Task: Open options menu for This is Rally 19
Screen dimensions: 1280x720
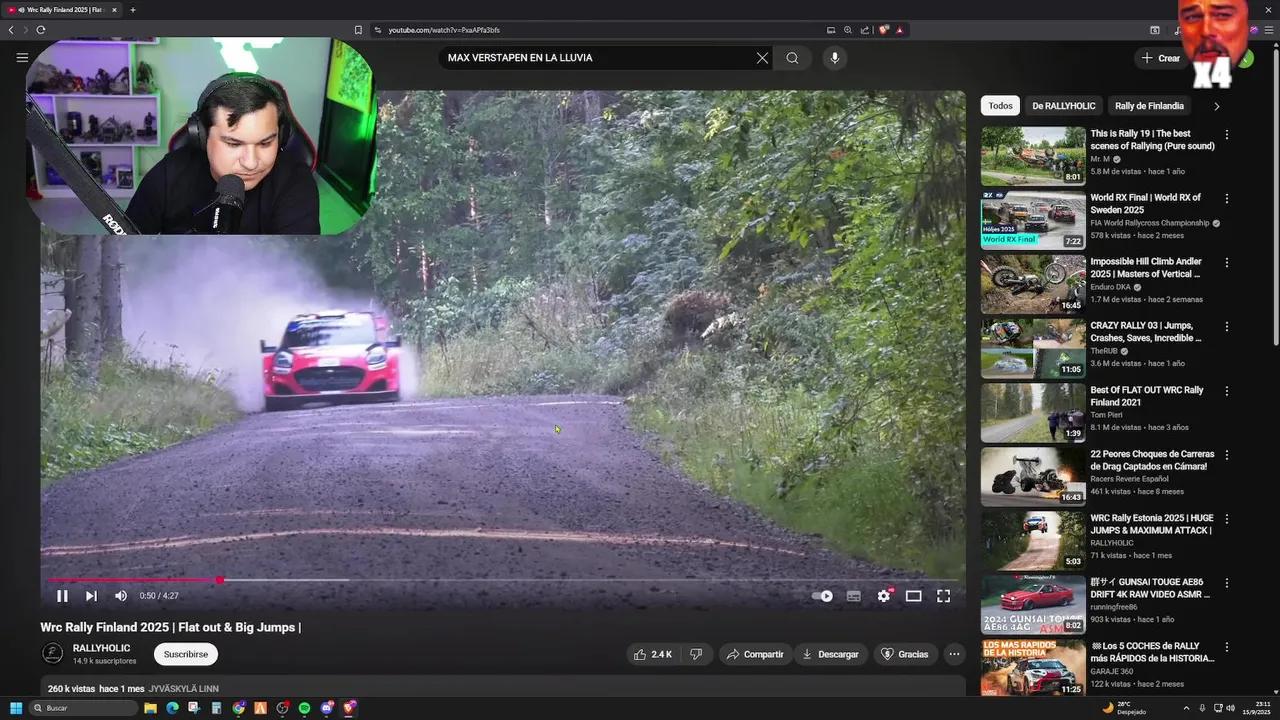Action: coord(1227,134)
